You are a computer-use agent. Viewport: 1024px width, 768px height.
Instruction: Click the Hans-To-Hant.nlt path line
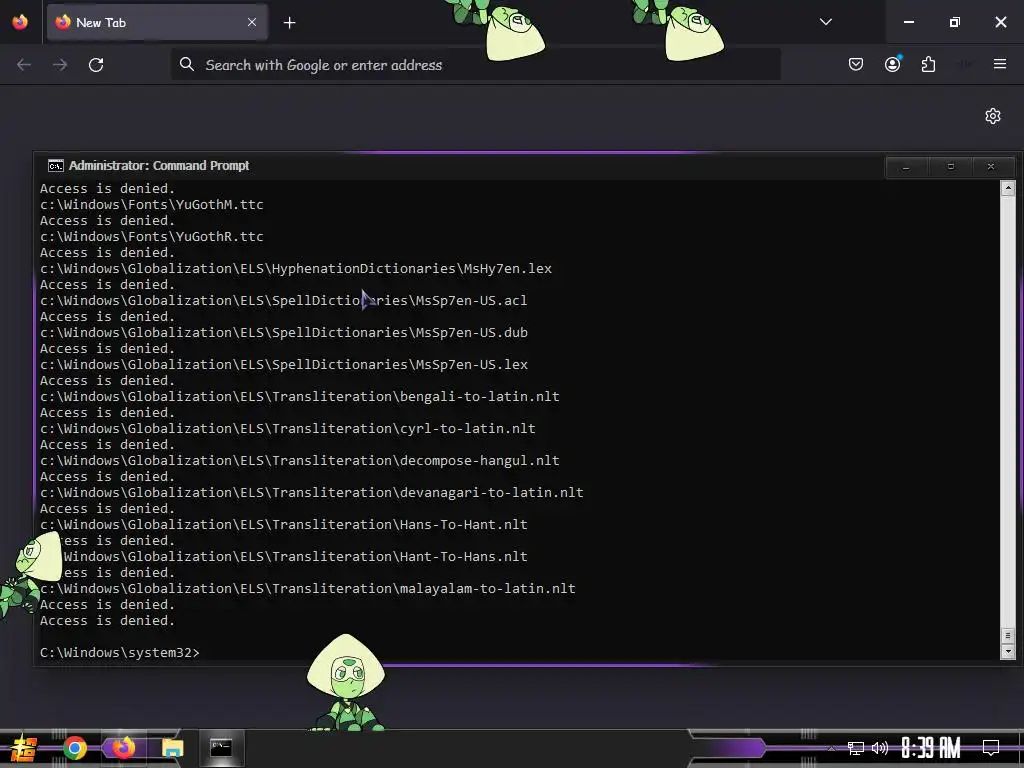(283, 524)
